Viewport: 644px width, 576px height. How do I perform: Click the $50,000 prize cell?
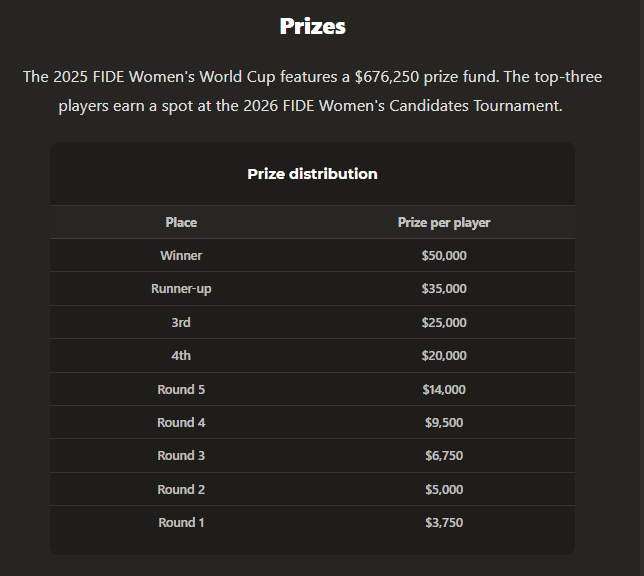(444, 256)
